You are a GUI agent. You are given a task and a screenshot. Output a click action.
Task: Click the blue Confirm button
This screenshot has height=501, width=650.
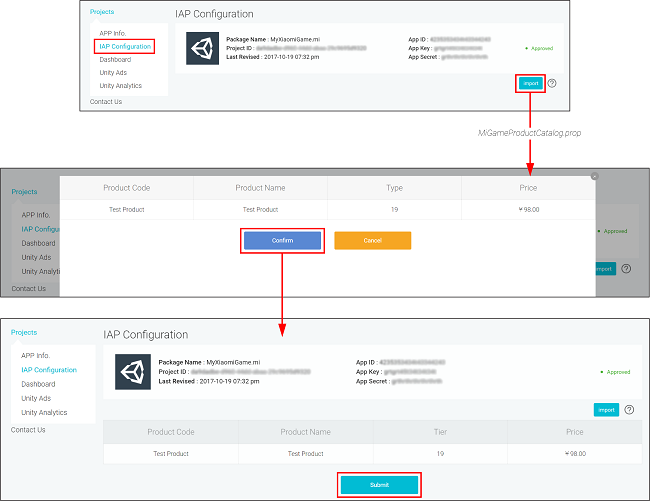282,241
